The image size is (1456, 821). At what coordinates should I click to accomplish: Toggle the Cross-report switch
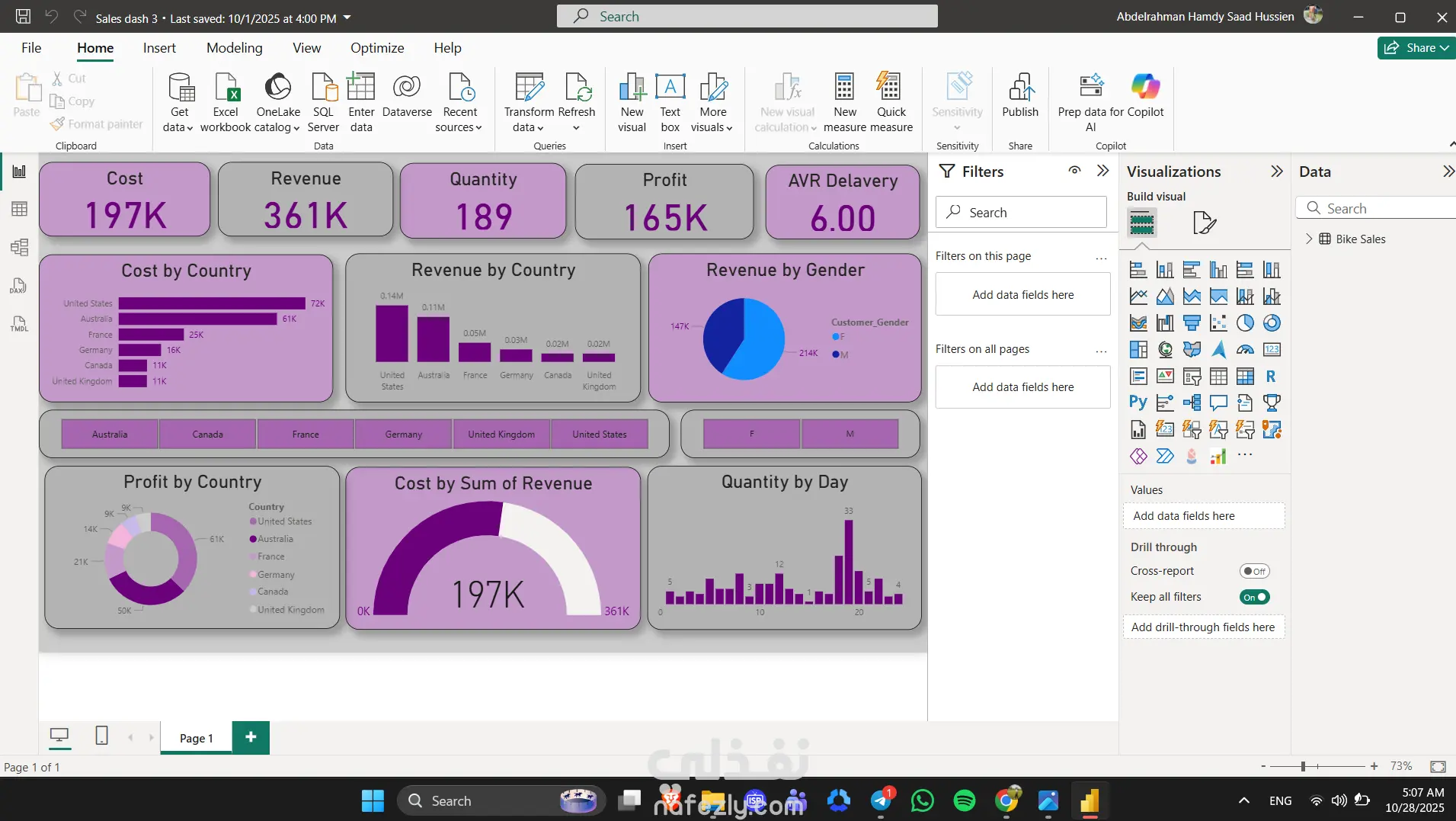click(x=1254, y=571)
